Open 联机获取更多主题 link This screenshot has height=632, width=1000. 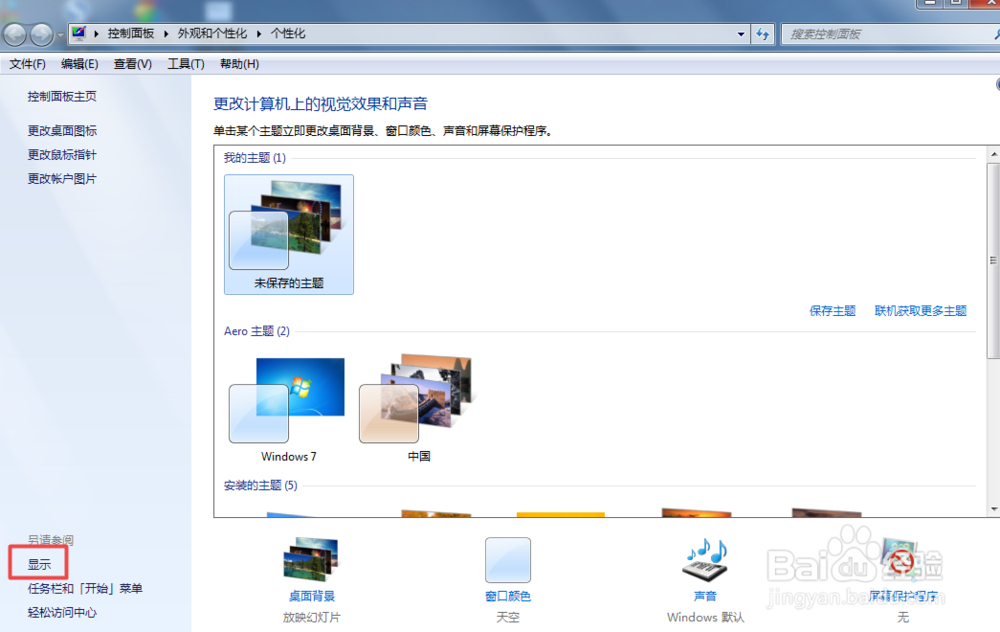point(921,310)
